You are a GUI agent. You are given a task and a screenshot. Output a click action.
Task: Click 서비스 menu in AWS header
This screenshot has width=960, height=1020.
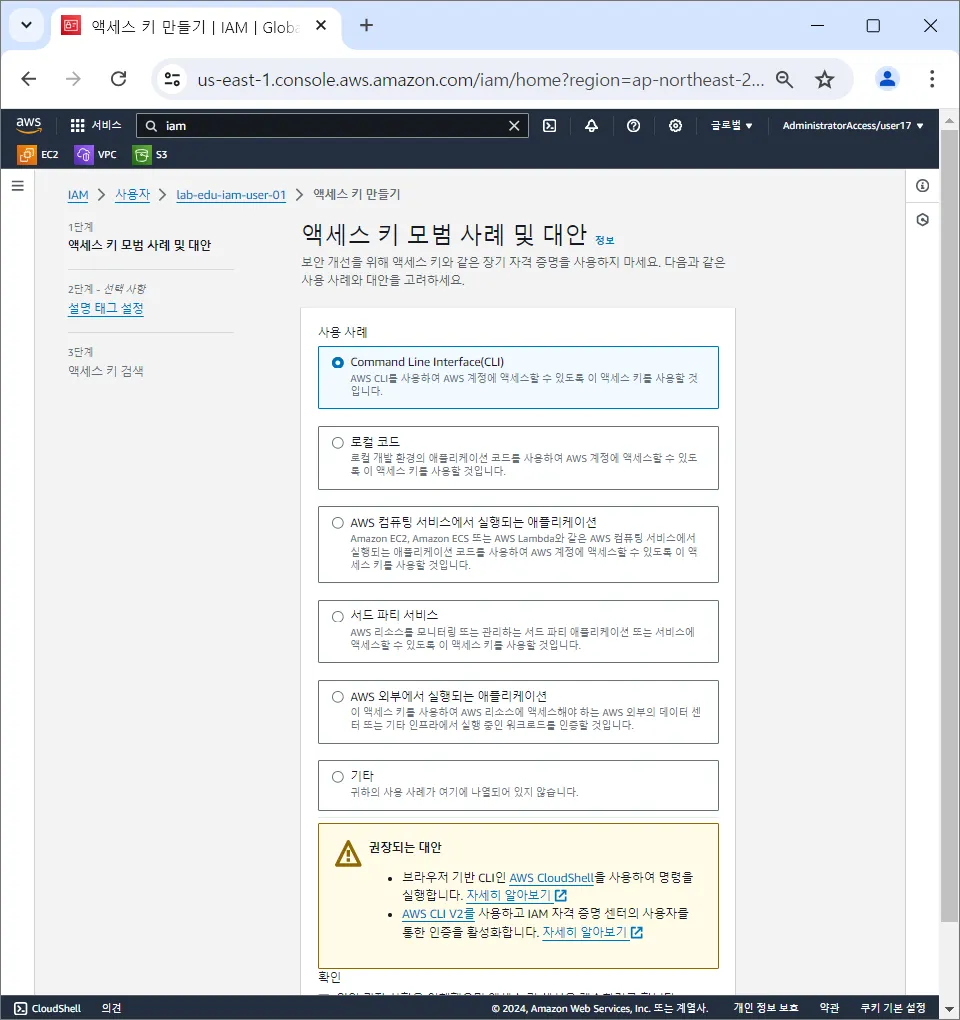point(106,126)
